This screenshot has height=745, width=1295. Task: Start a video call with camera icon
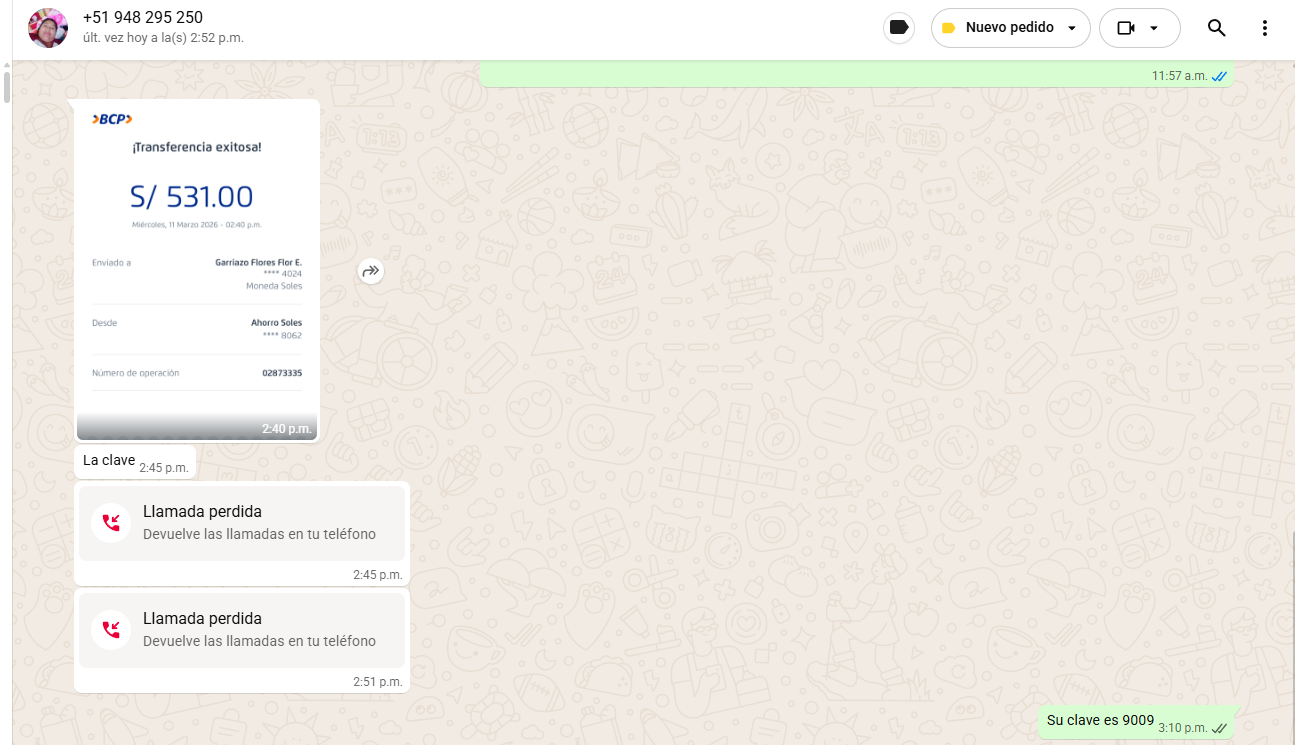(x=1126, y=28)
